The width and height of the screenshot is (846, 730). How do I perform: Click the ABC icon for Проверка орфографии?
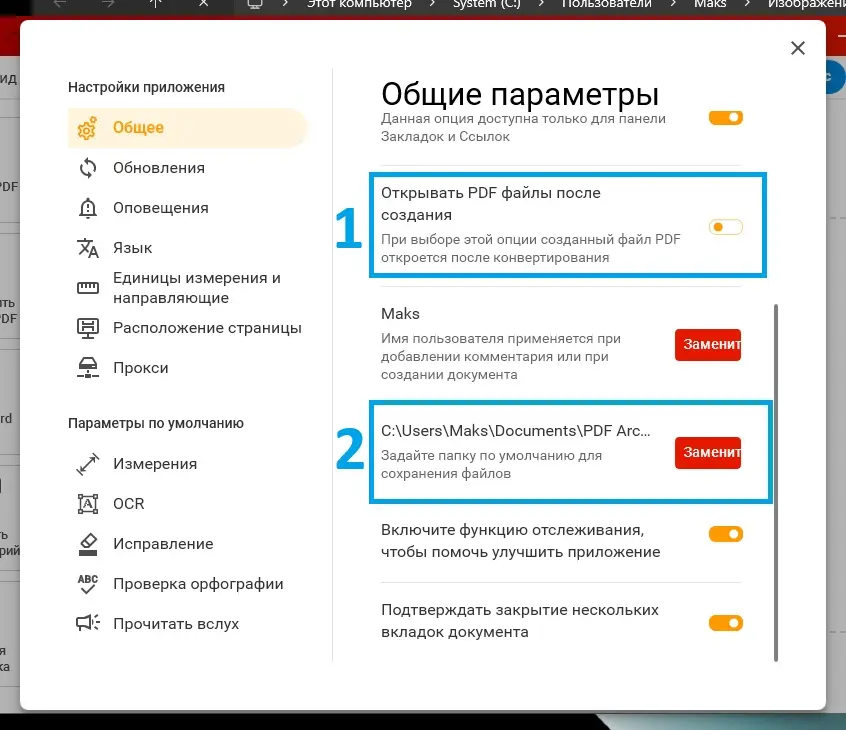pos(88,583)
